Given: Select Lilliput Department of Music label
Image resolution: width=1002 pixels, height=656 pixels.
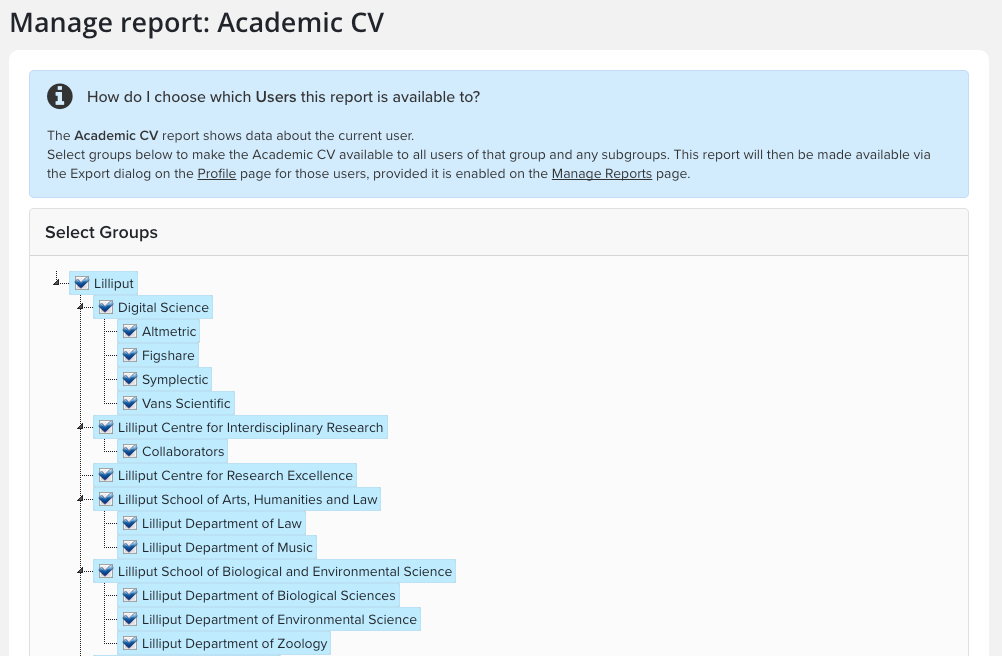Looking at the screenshot, I should click(227, 548).
